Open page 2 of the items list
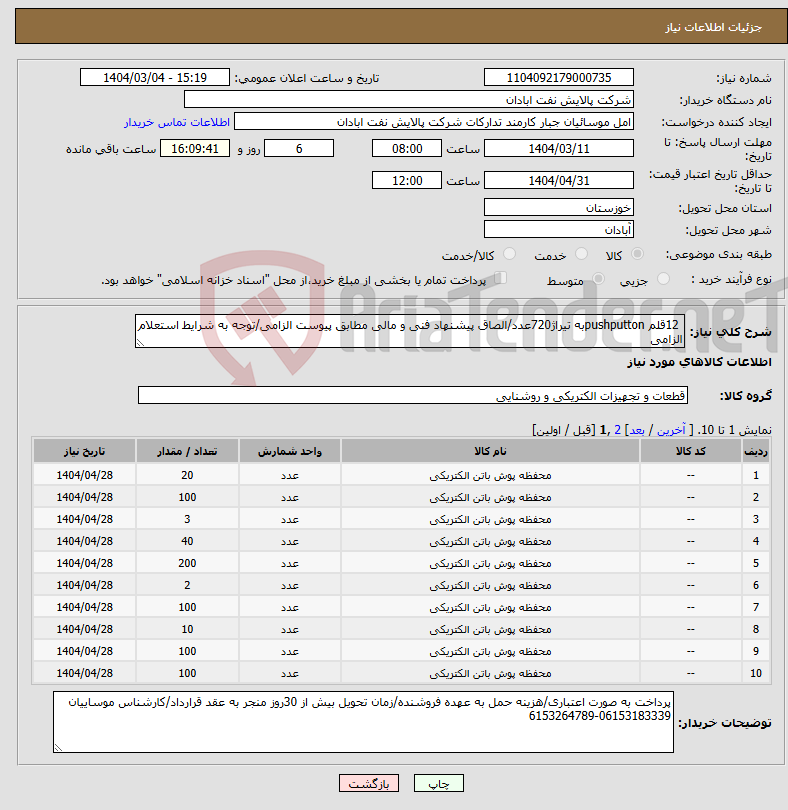788x810 pixels. 617,430
